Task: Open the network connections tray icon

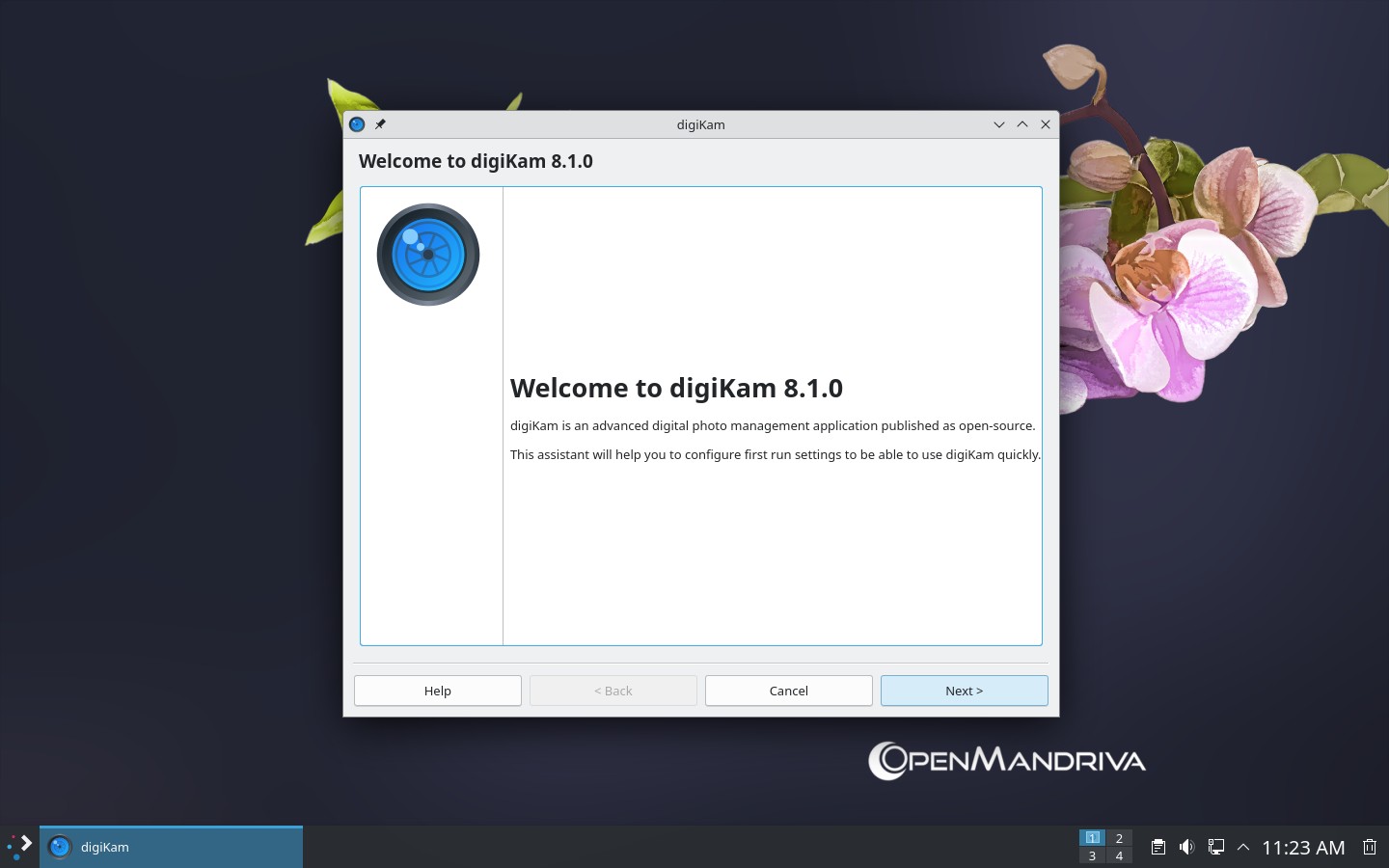Action: [x=1215, y=847]
